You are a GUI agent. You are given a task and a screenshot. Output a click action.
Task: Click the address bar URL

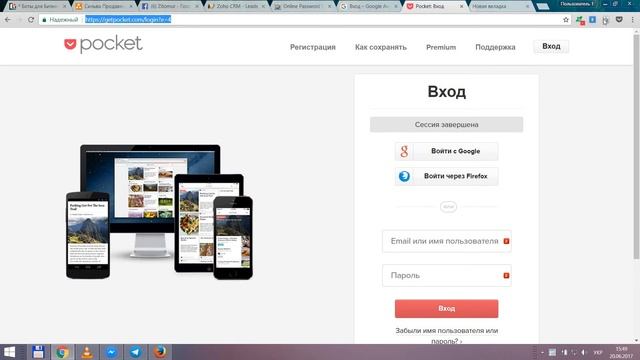click(128, 20)
